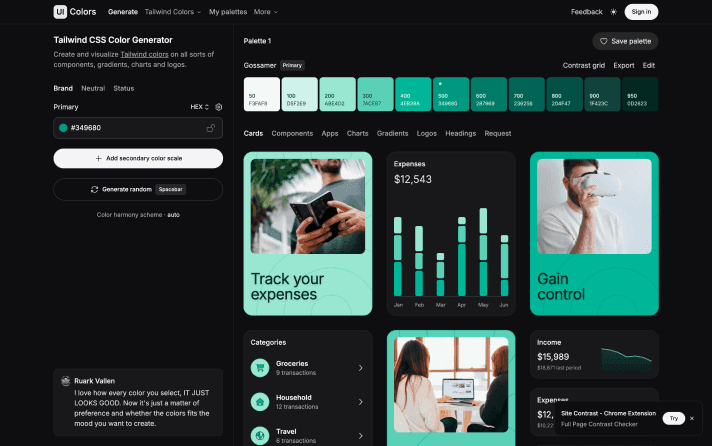Click the primary color dot in input
712x446 pixels.
coord(63,128)
